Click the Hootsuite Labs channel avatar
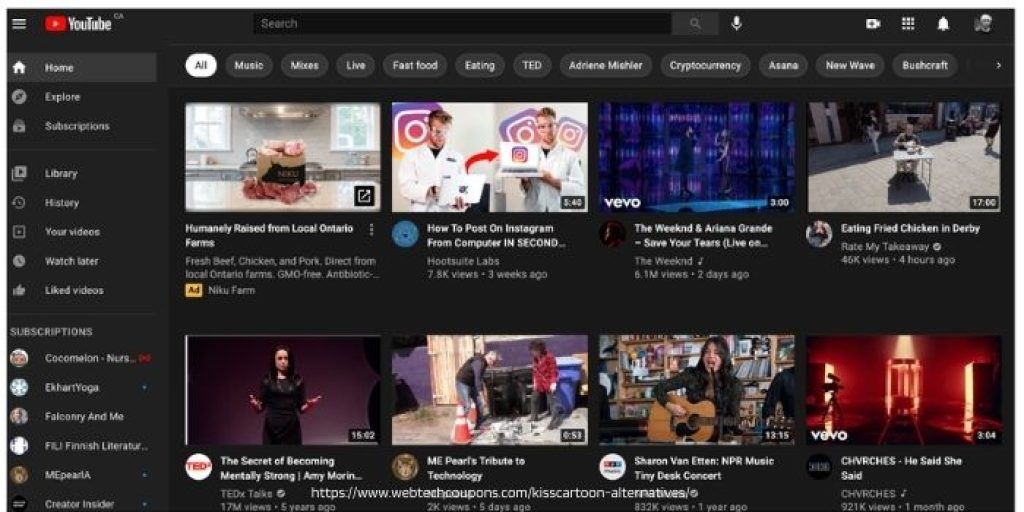The width and height of the screenshot is (1024, 512). point(405,234)
